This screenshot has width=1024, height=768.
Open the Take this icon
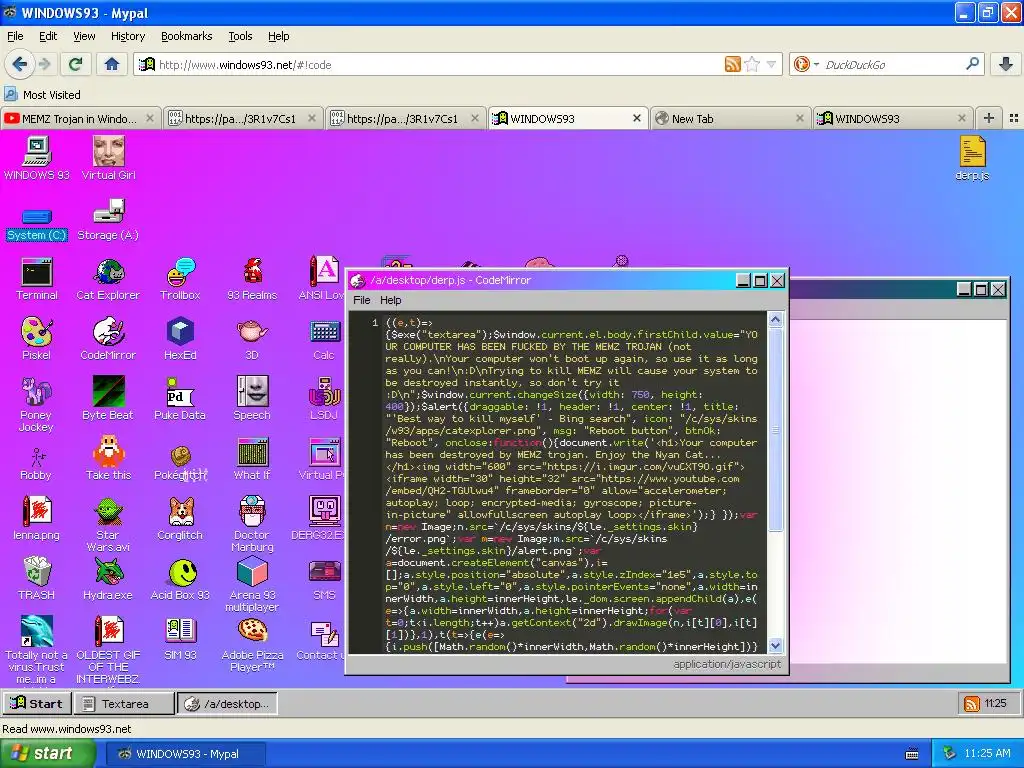[108, 459]
